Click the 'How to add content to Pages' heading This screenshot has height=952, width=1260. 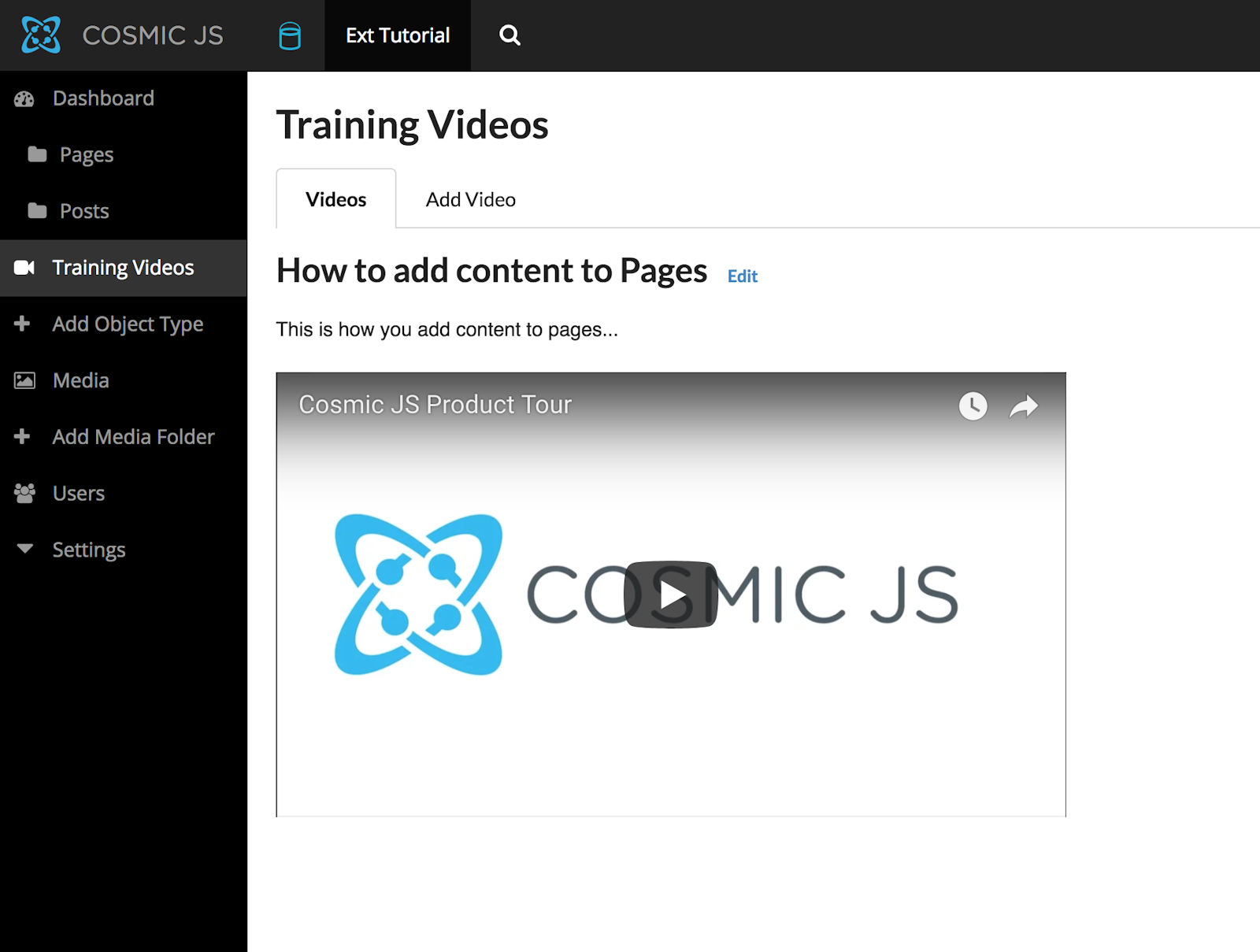(491, 271)
